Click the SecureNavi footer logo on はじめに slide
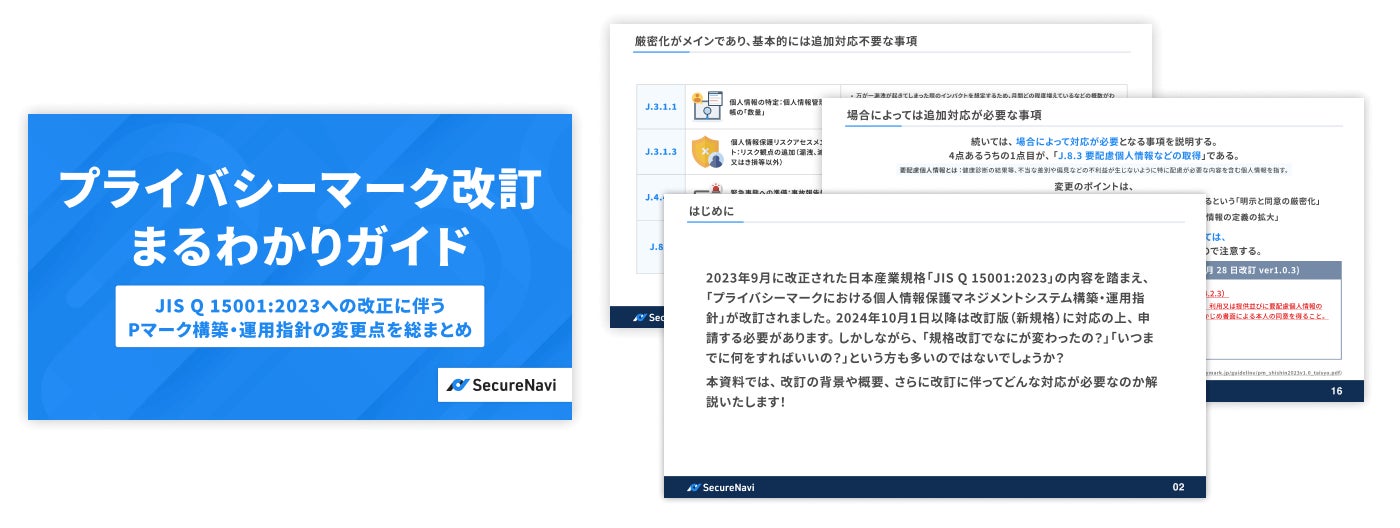The height and width of the screenshot is (528, 1400). point(720,487)
